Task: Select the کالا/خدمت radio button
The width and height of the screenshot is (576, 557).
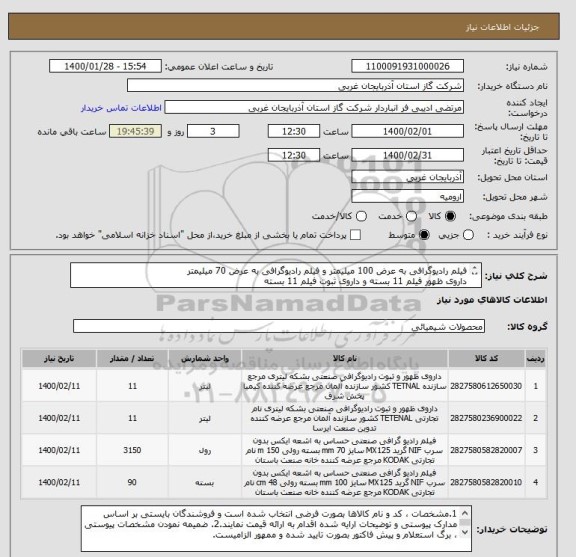Action: pyautogui.click(x=361, y=216)
